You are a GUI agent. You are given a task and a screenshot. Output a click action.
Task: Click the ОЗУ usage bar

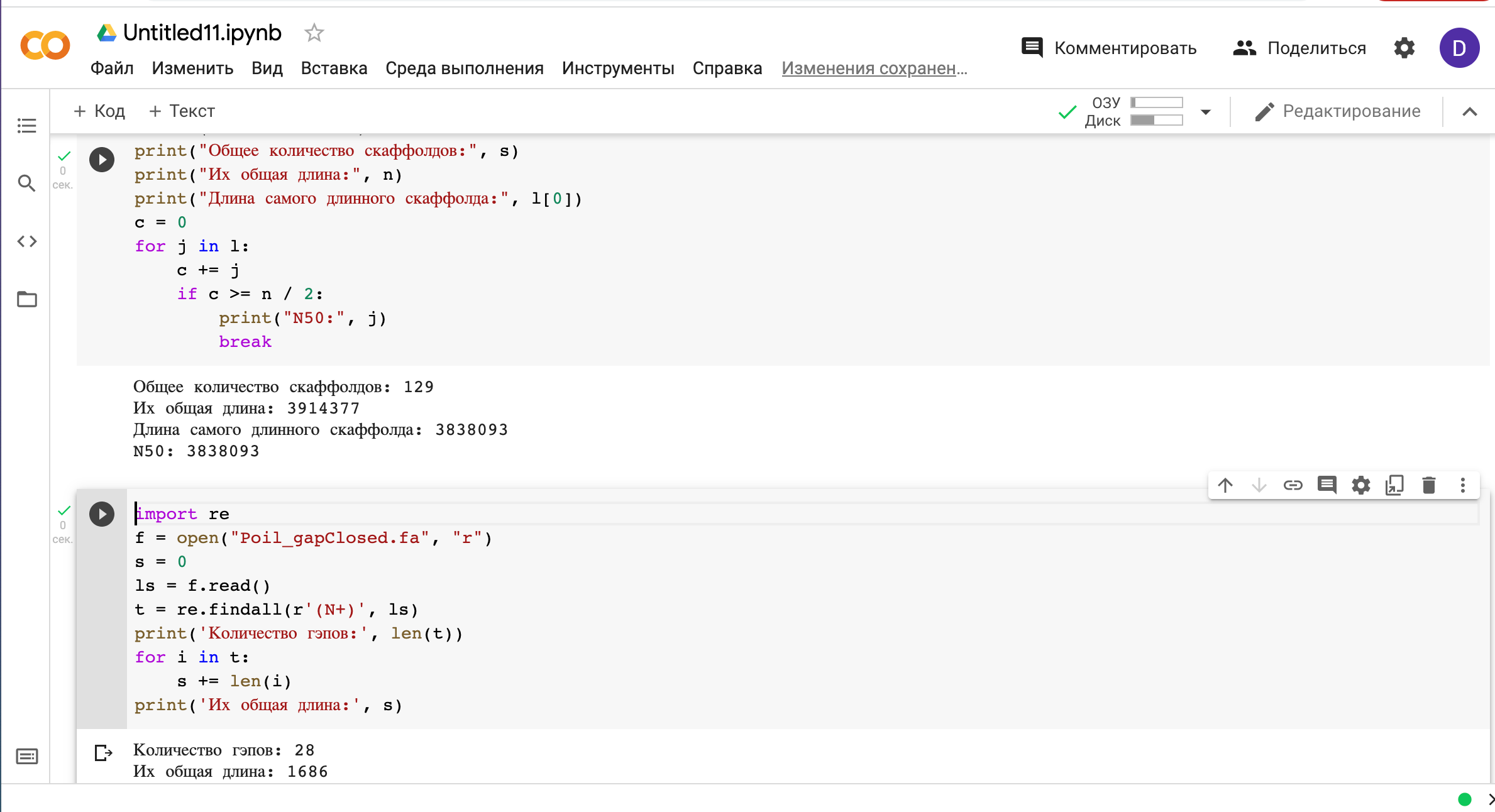tap(1157, 102)
